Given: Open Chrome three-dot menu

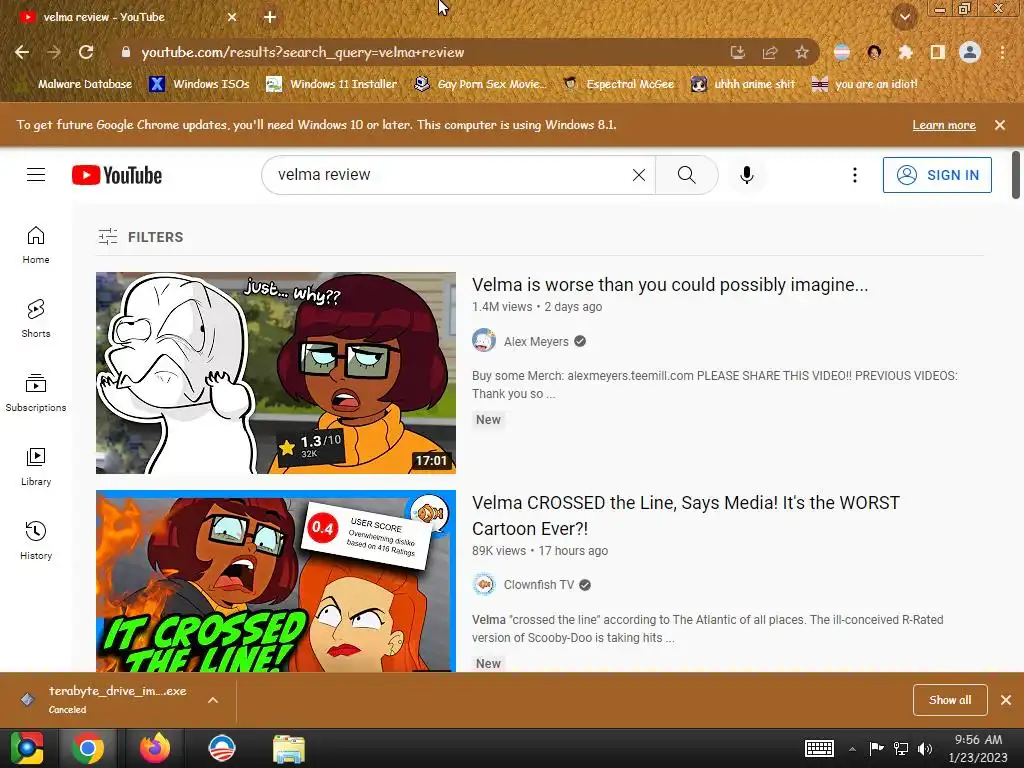Looking at the screenshot, I should (x=1002, y=52).
